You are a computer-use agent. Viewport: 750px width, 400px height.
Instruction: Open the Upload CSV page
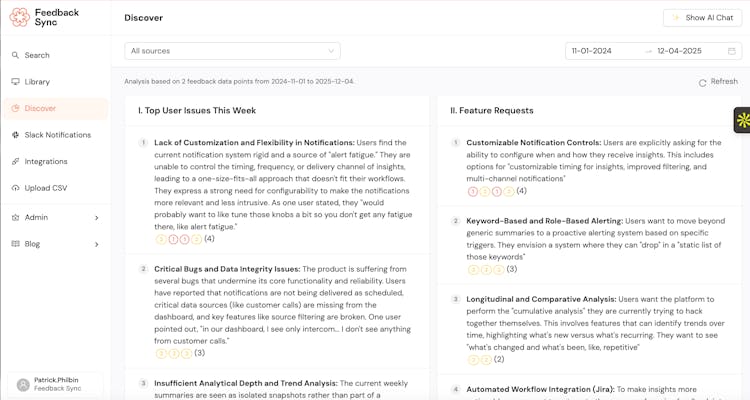tap(46, 187)
